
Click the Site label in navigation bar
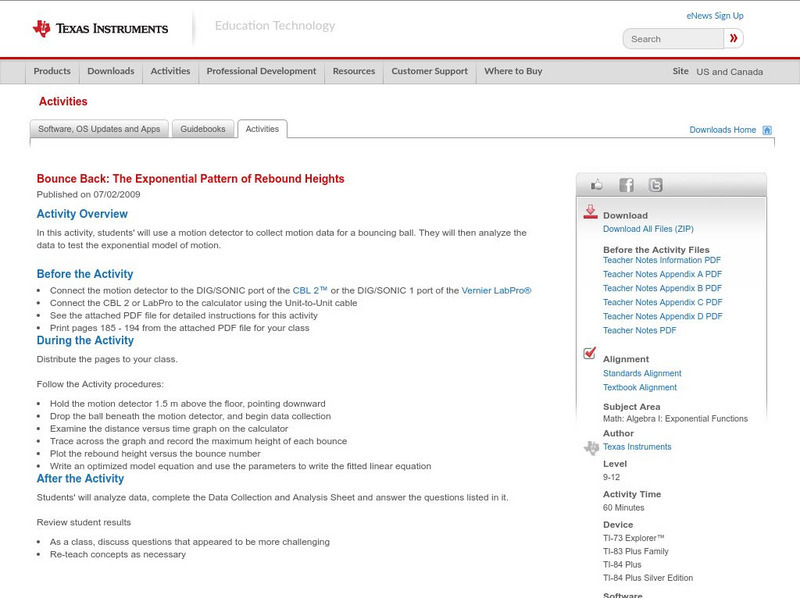(x=681, y=71)
